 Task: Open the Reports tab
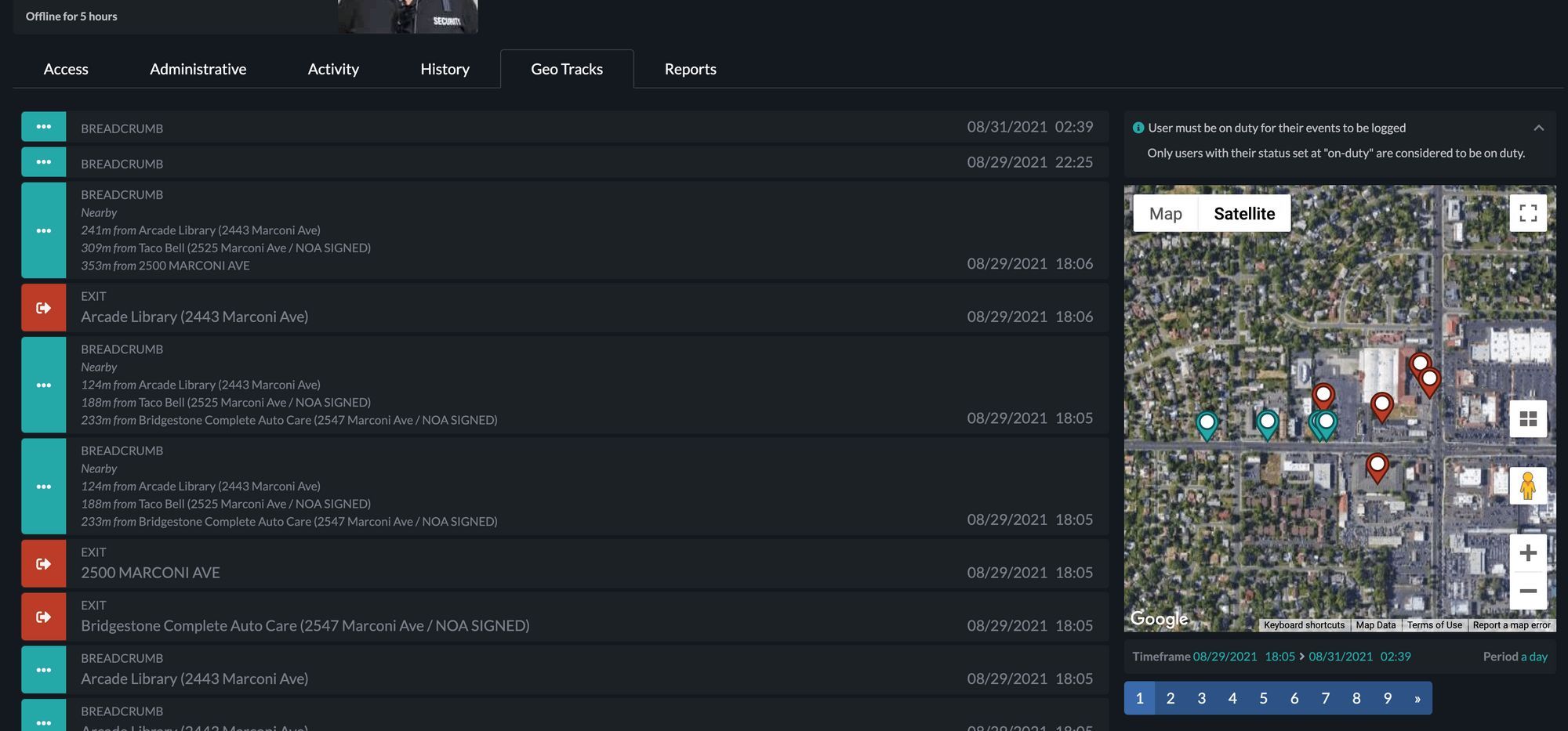690,69
